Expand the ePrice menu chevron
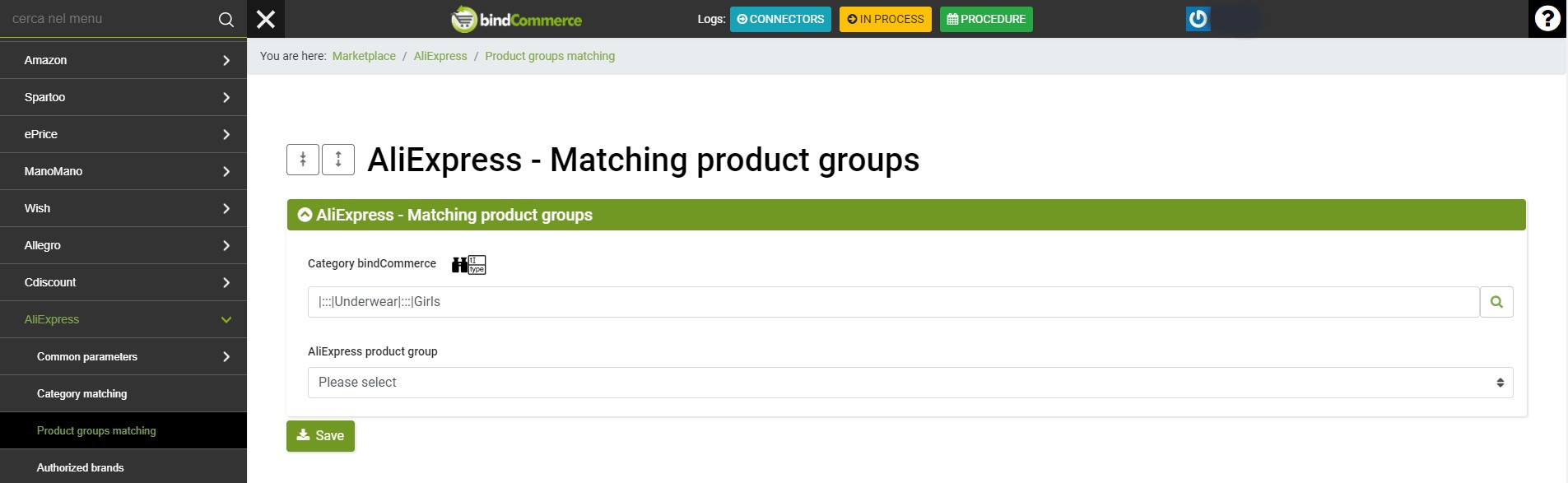Screen dimensions: 1568x483 click(x=226, y=134)
